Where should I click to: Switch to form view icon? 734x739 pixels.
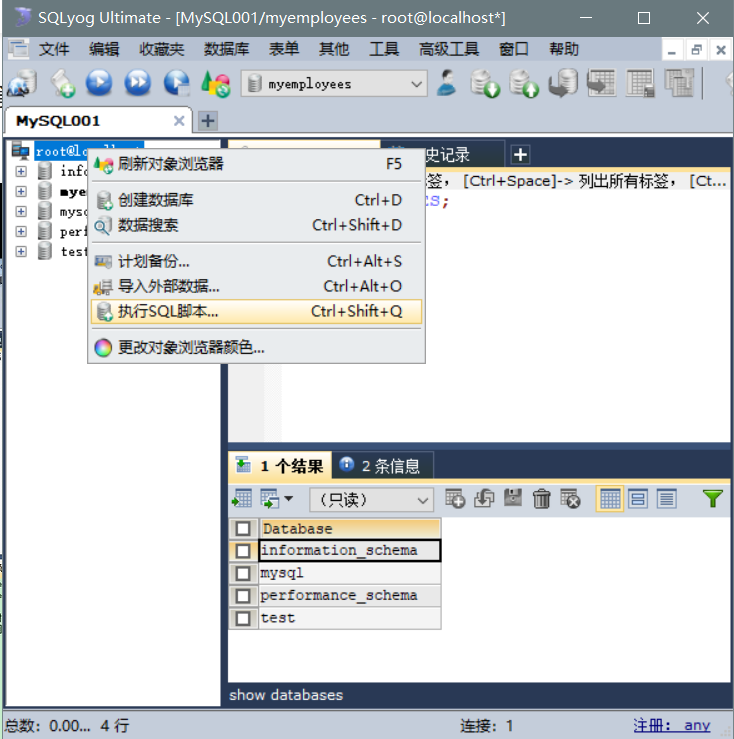coord(638,499)
